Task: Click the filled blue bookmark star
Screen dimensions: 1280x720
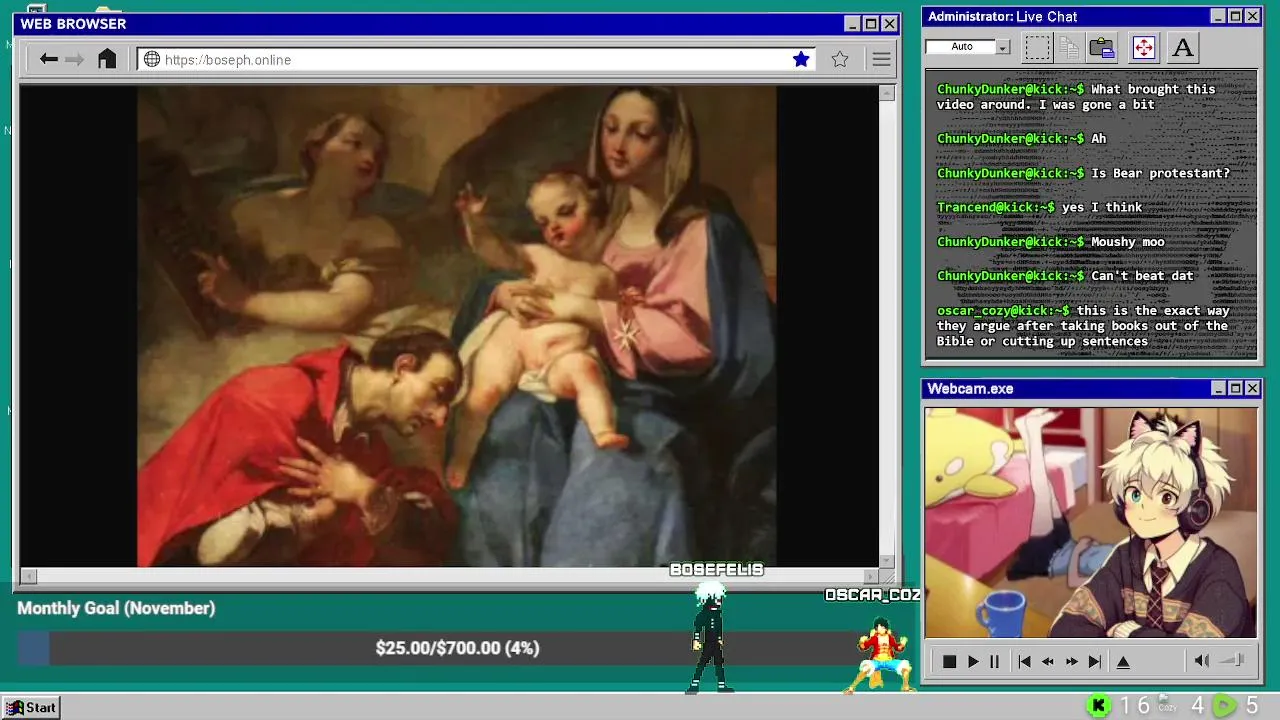Action: tap(801, 59)
